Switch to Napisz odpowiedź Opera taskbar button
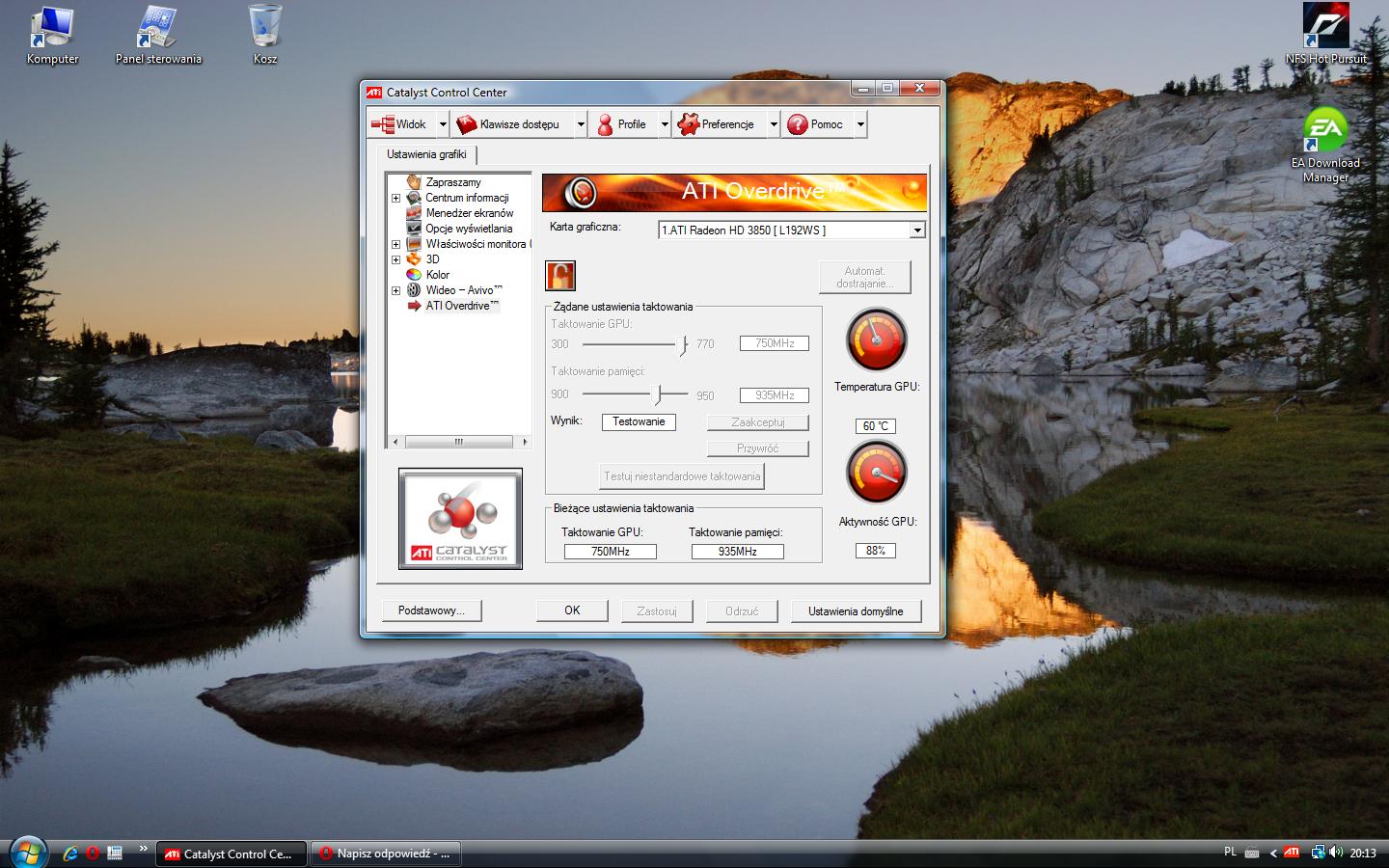Screen dimensions: 1389x868 [x=385, y=854]
